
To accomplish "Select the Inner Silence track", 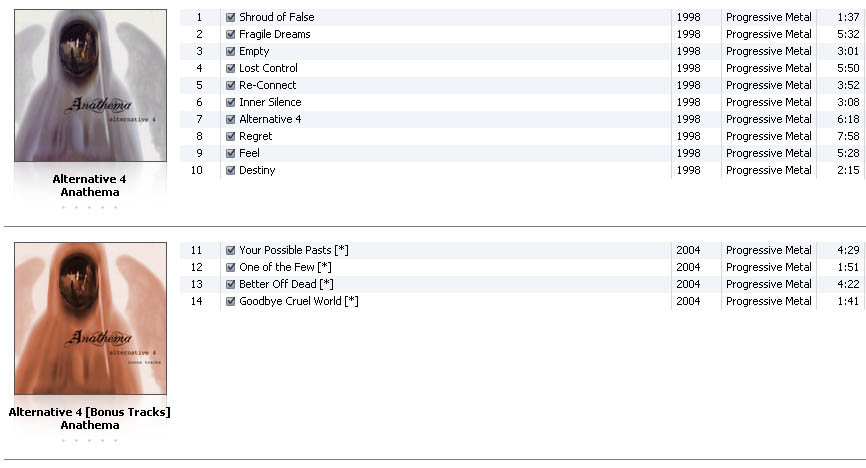I will 522,102.
